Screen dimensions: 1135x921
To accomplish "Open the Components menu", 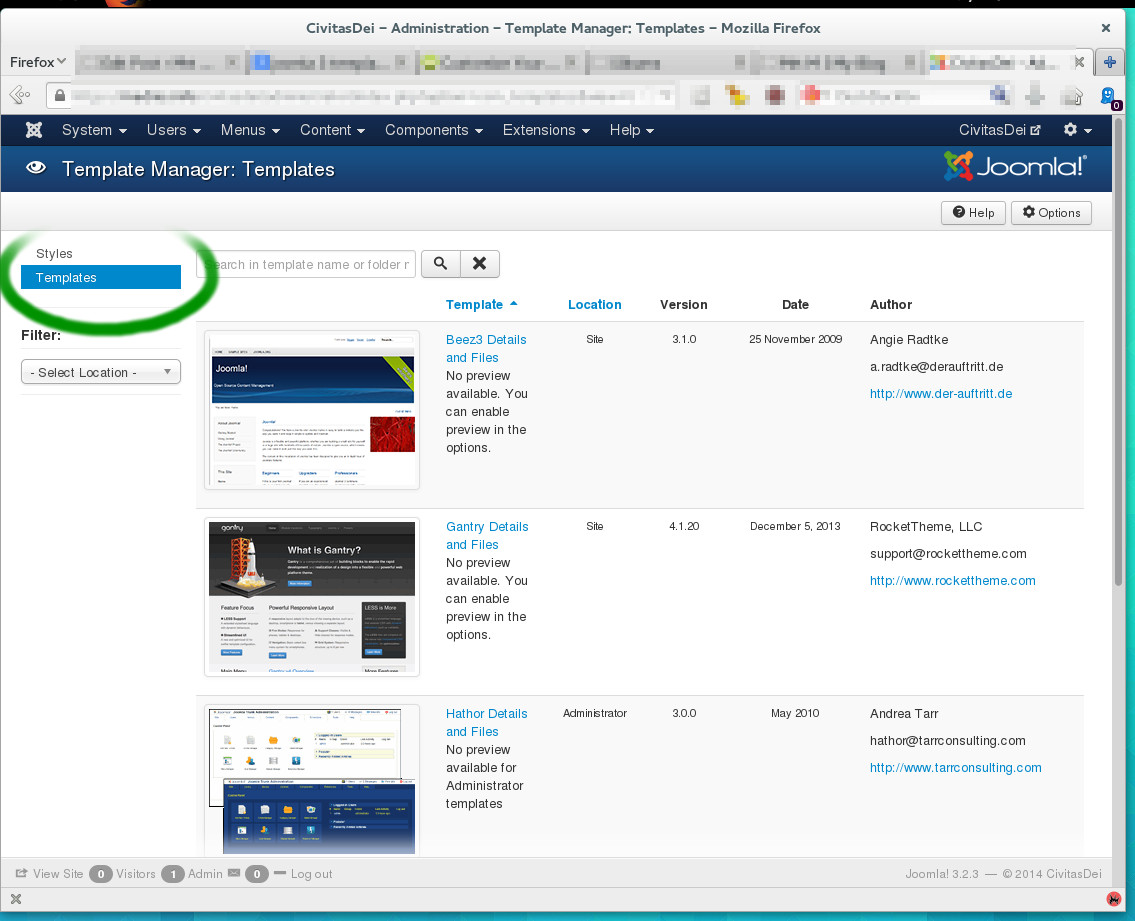I will point(434,130).
